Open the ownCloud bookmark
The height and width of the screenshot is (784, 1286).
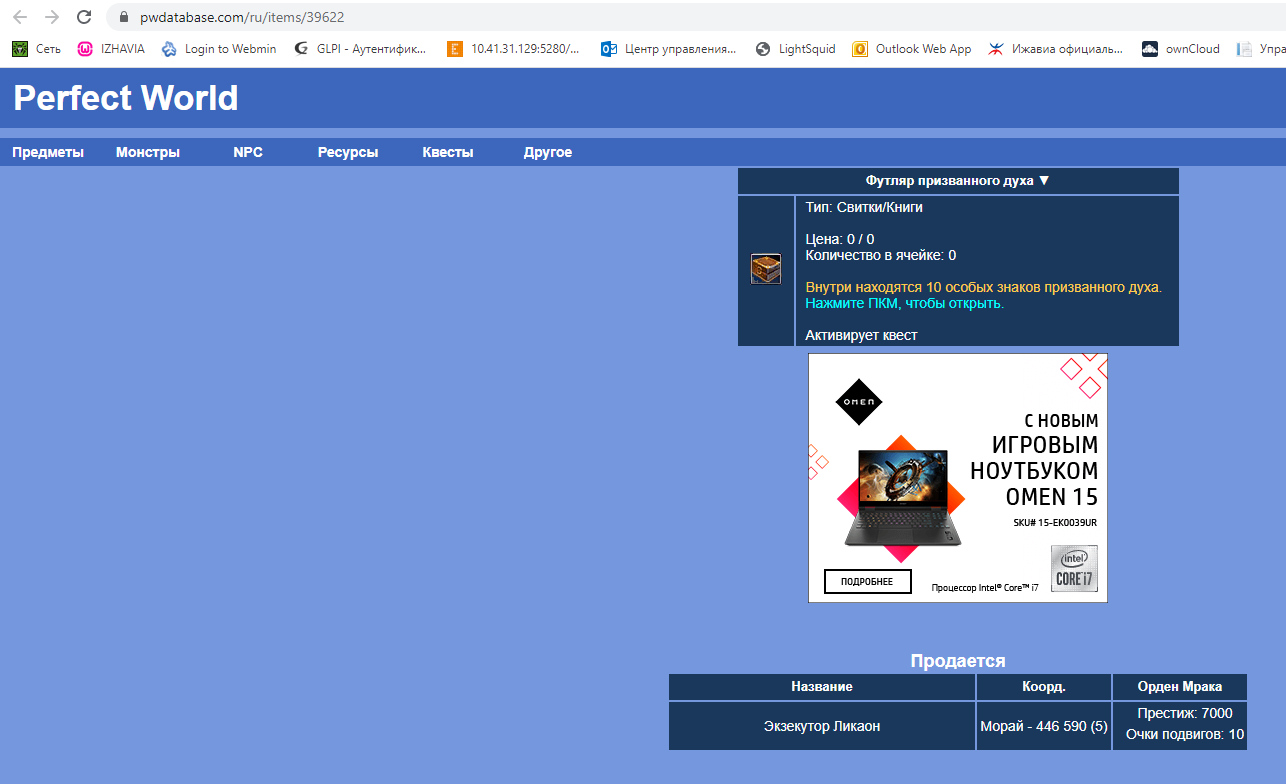pos(1181,49)
